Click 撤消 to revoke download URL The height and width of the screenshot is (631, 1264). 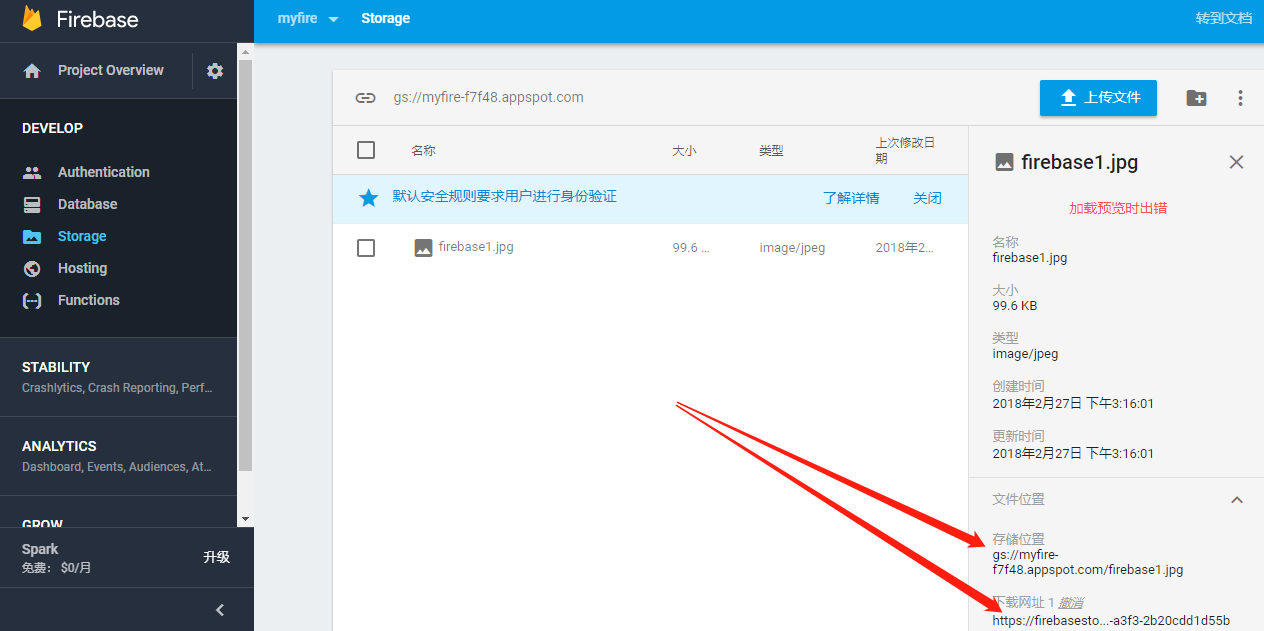[x=1071, y=603]
